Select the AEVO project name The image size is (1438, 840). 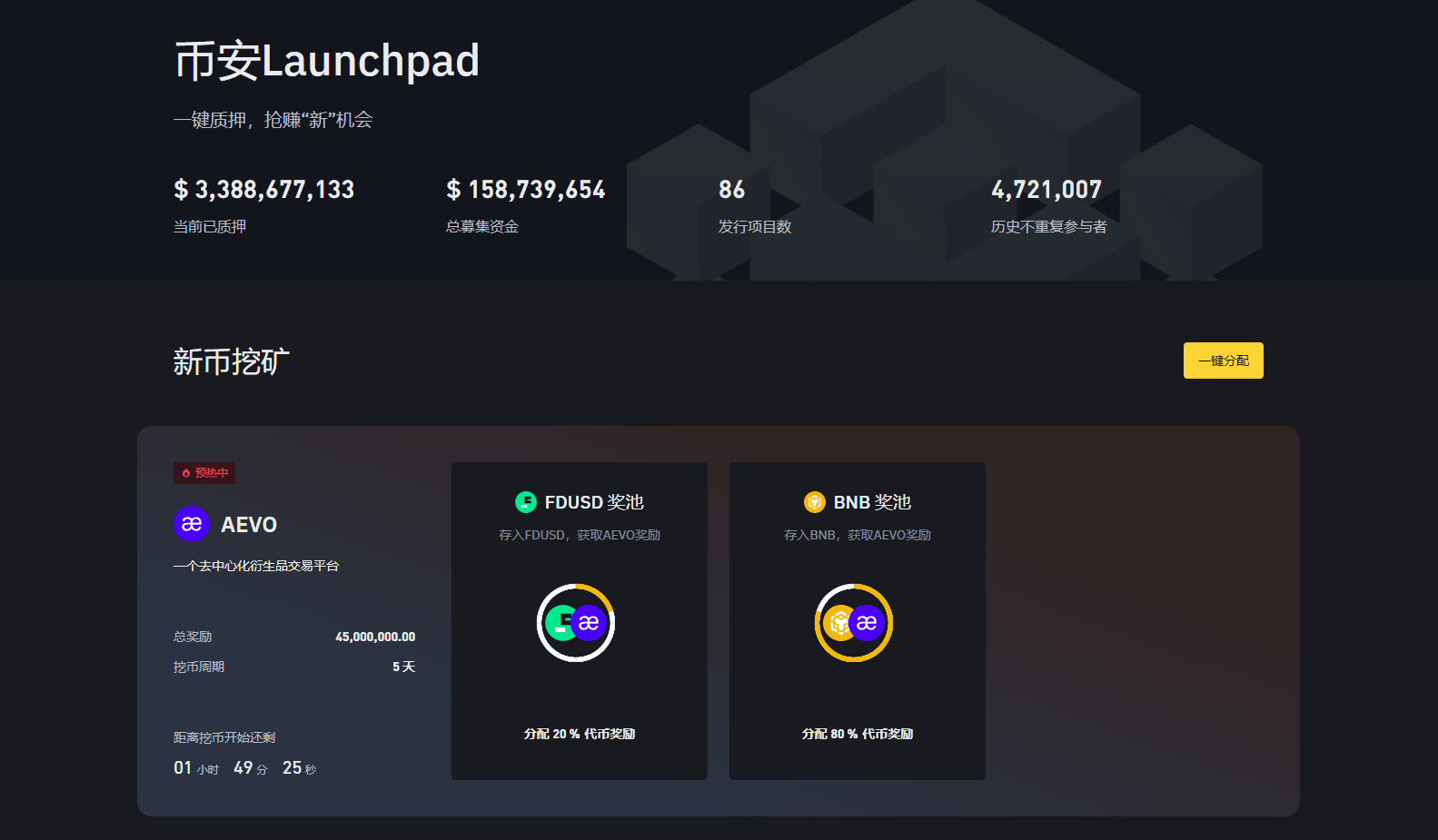tap(249, 525)
